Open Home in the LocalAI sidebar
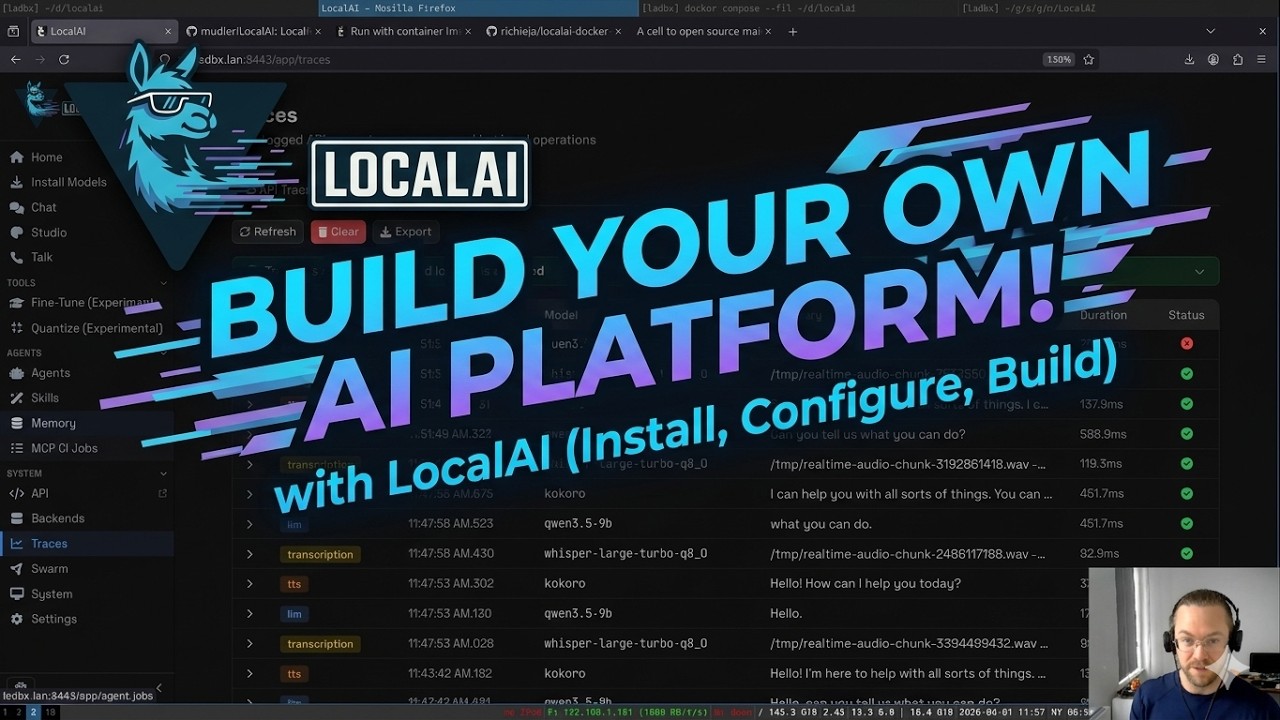 coord(46,157)
